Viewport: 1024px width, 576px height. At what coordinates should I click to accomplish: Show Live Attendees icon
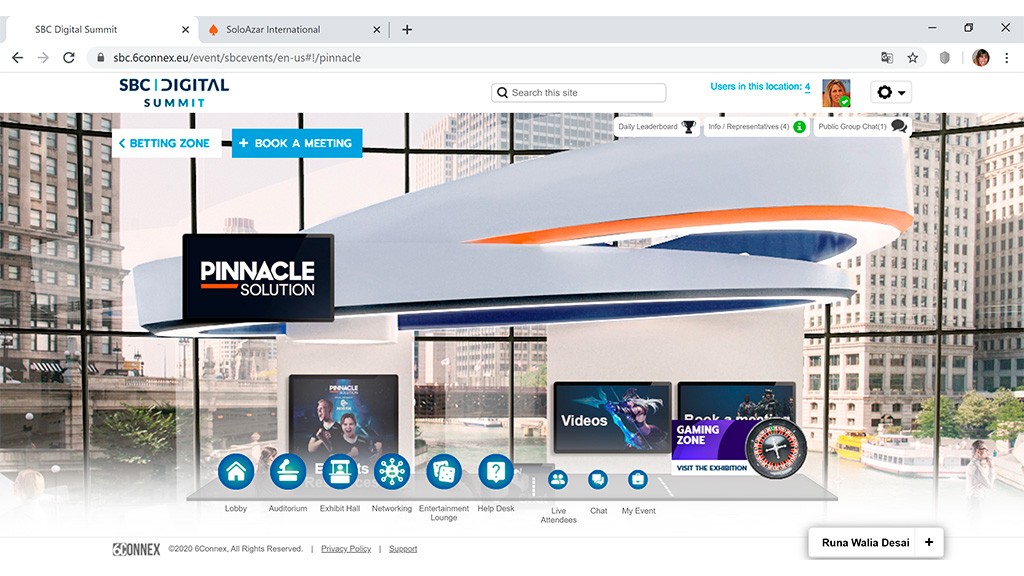tap(558, 480)
